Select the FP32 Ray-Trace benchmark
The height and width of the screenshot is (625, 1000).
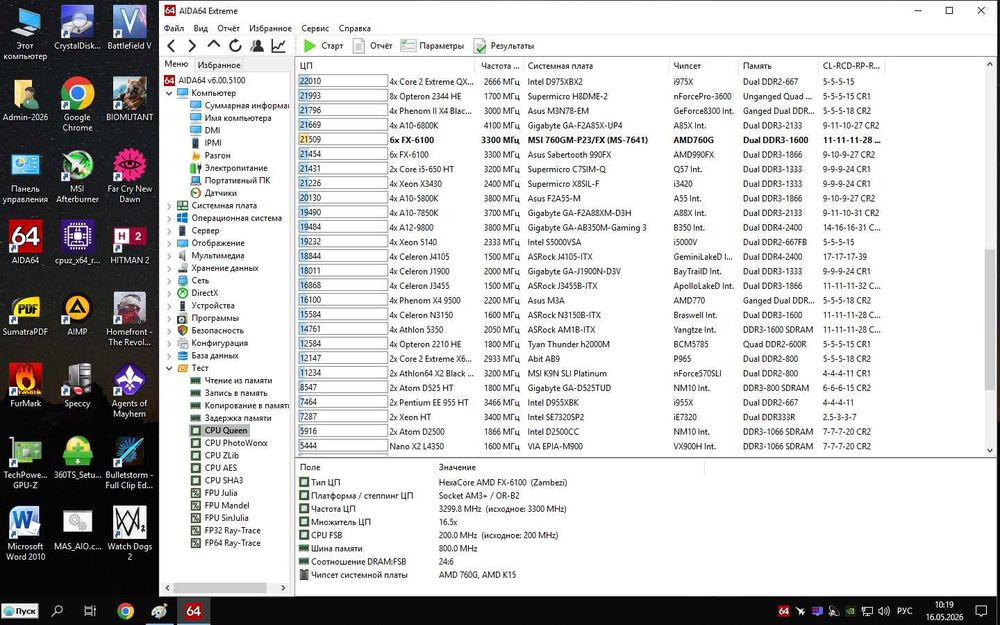(232, 530)
